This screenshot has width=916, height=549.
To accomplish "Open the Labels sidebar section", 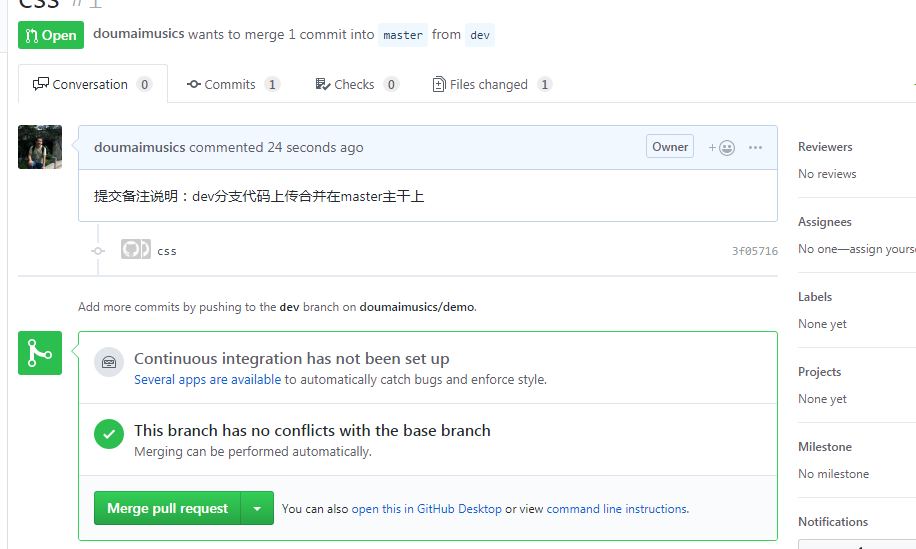I will pos(815,297).
